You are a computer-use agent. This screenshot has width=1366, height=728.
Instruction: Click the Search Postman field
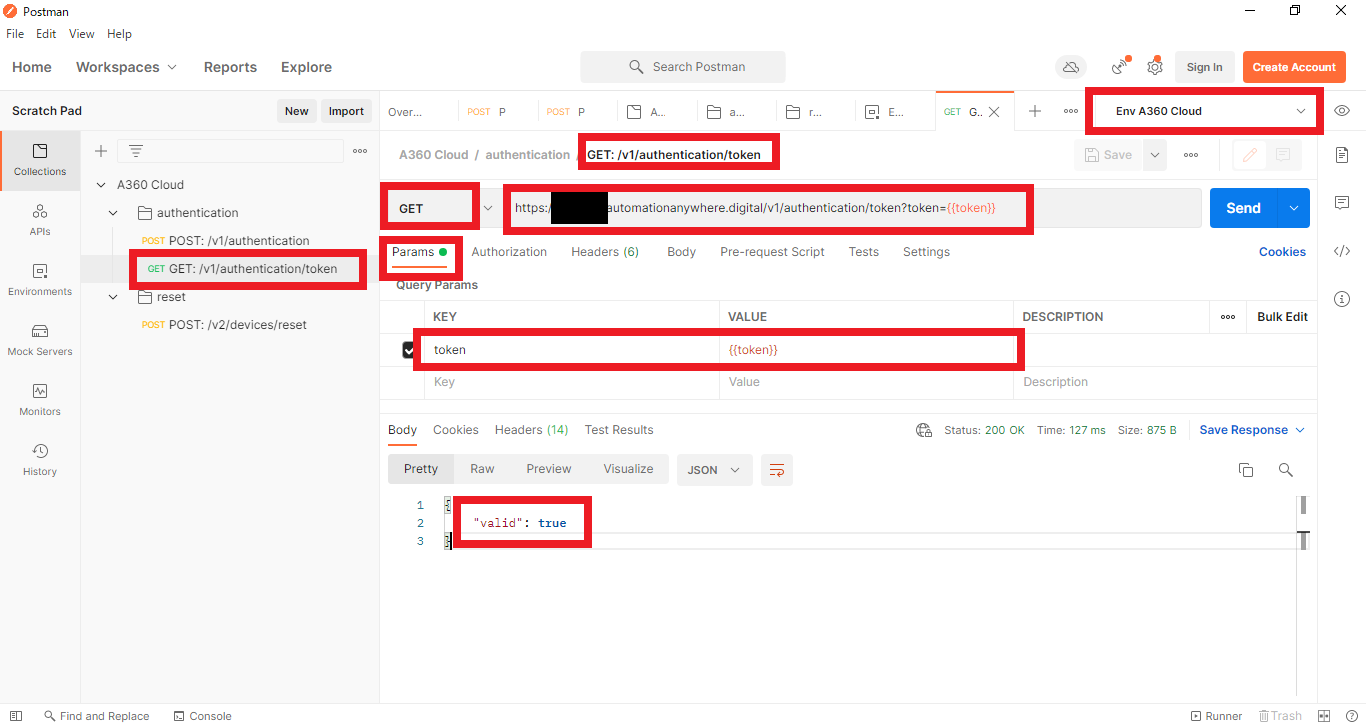[683, 67]
